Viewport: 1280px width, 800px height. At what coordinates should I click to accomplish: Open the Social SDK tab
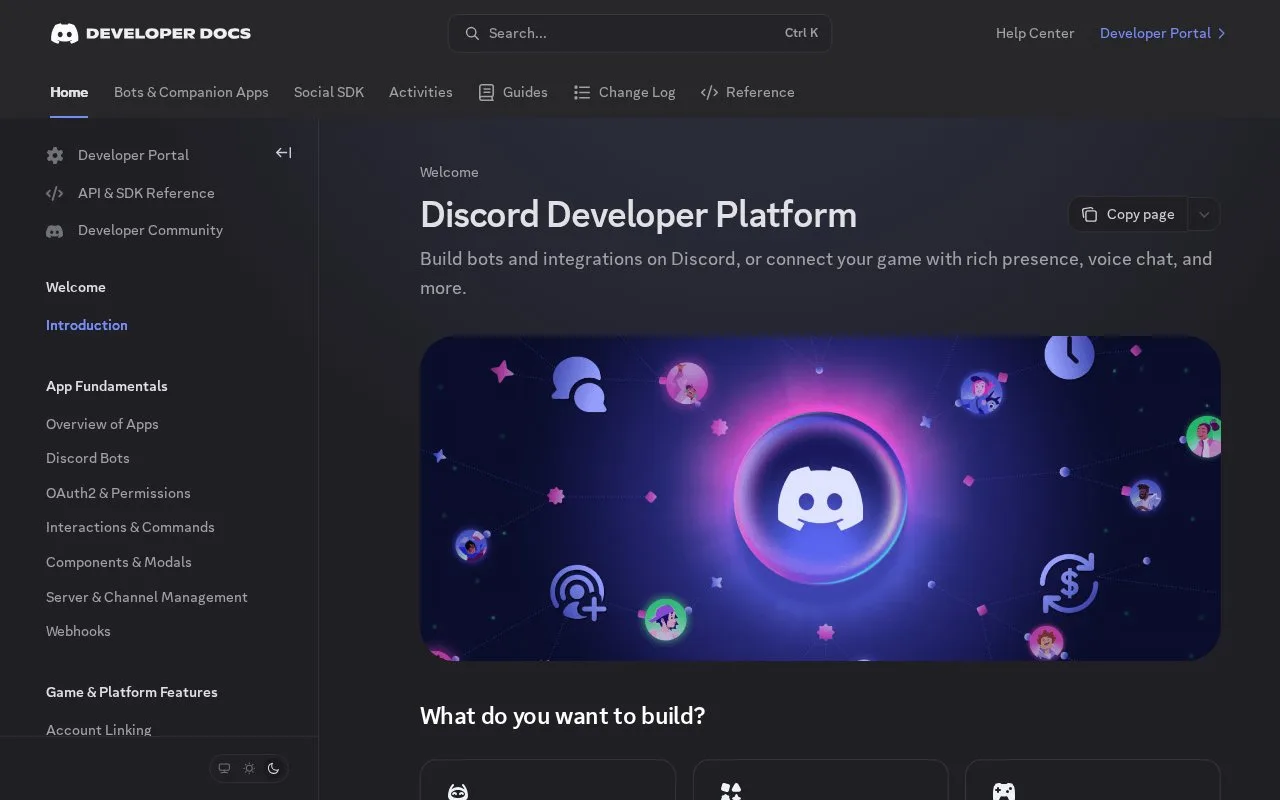click(x=329, y=92)
